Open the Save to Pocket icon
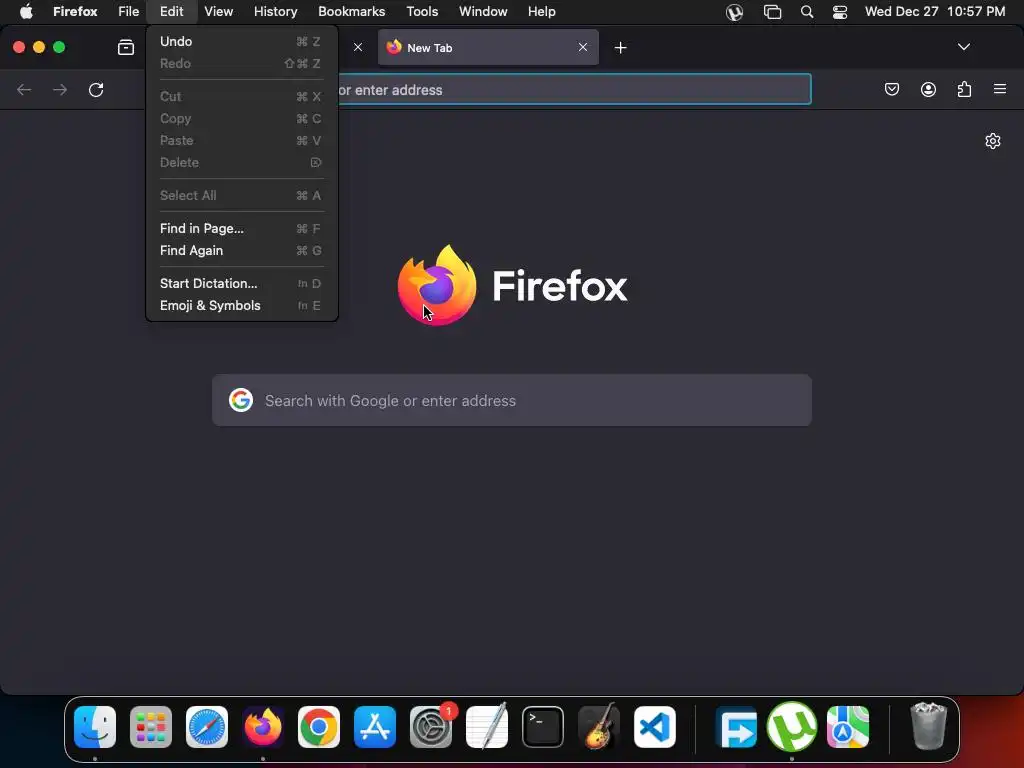Viewport: 1024px width, 768px height. (x=891, y=89)
